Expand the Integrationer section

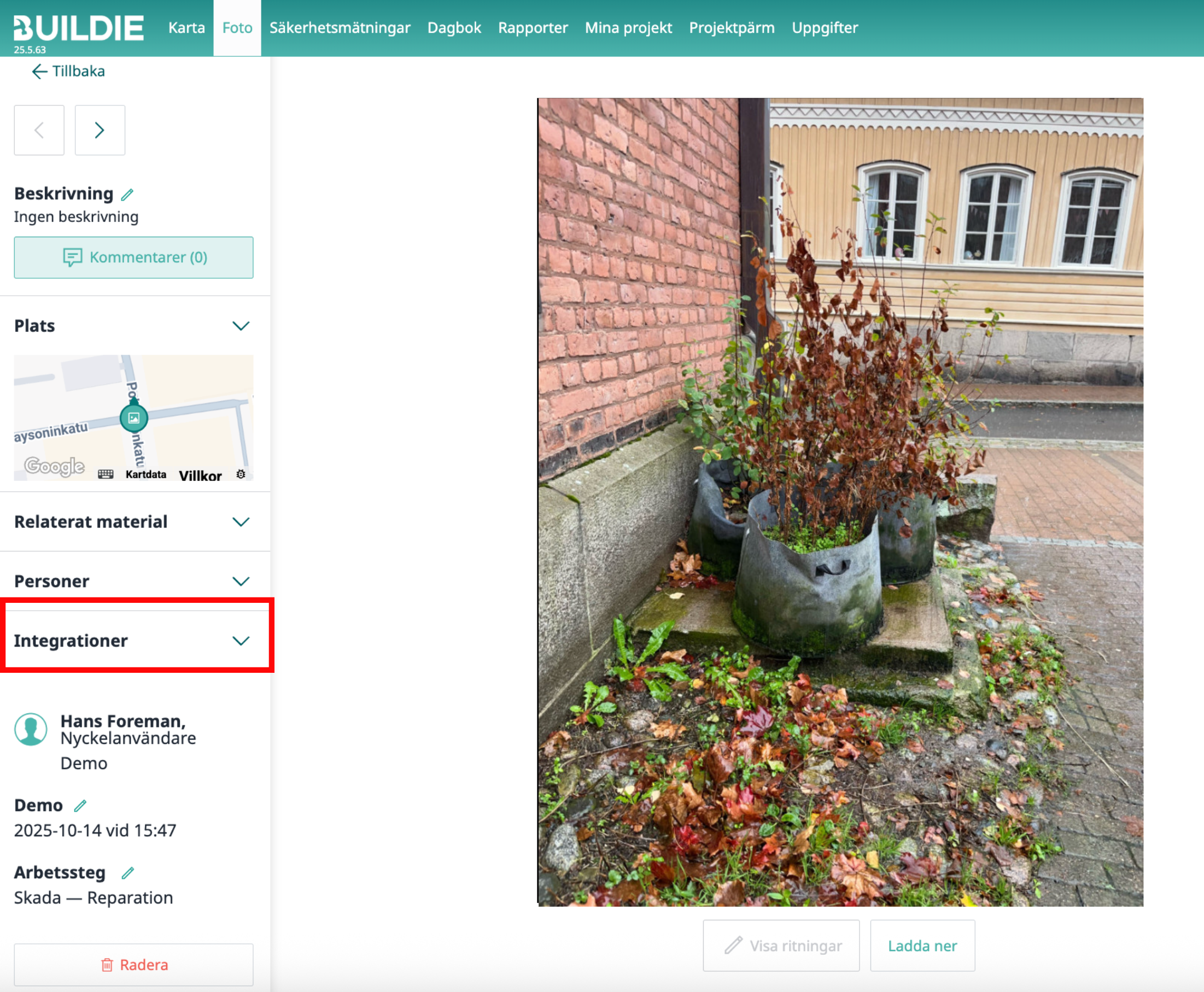pos(241,641)
